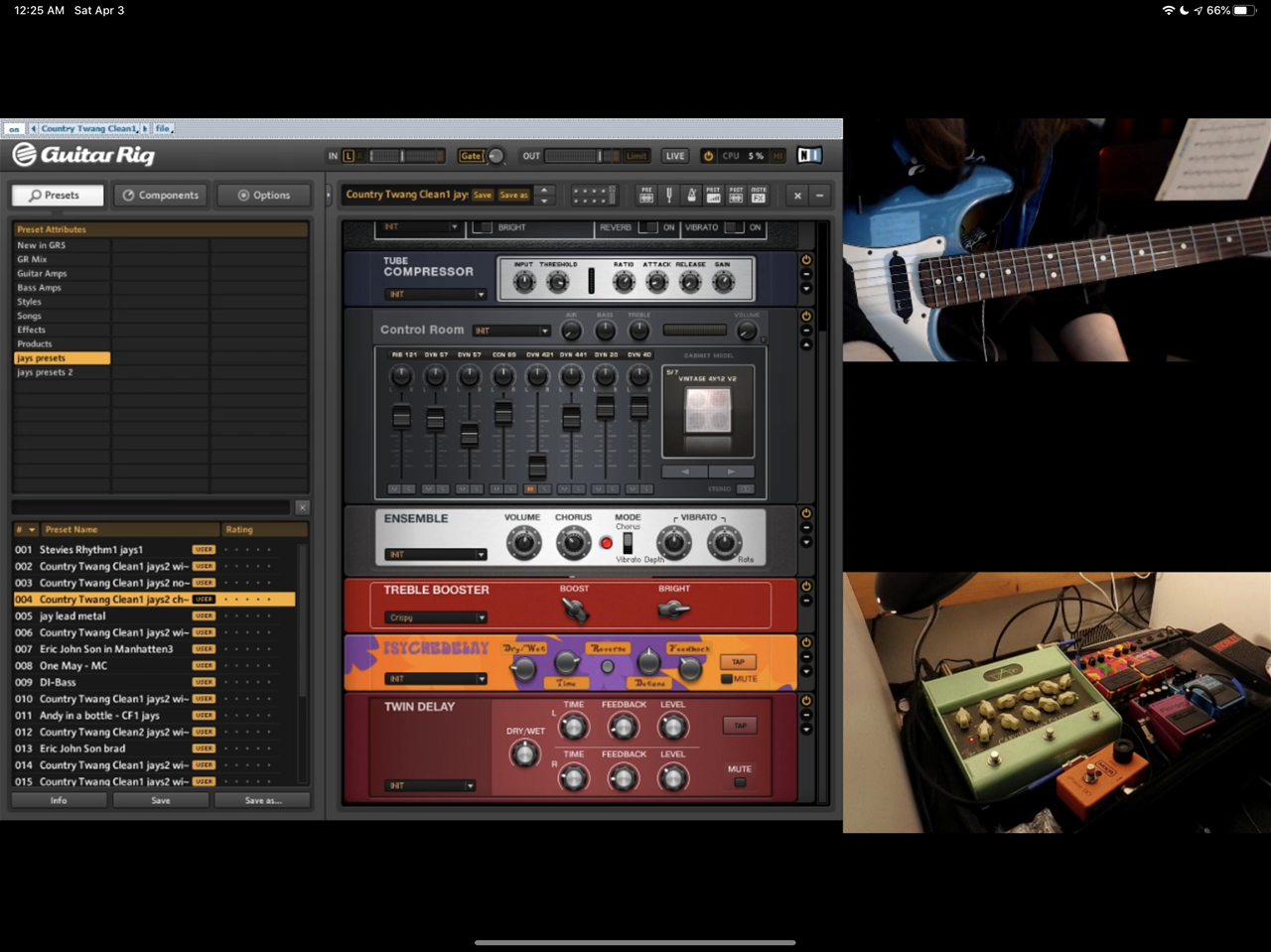Collapse all rack modules with minus

pyautogui.click(x=820, y=196)
